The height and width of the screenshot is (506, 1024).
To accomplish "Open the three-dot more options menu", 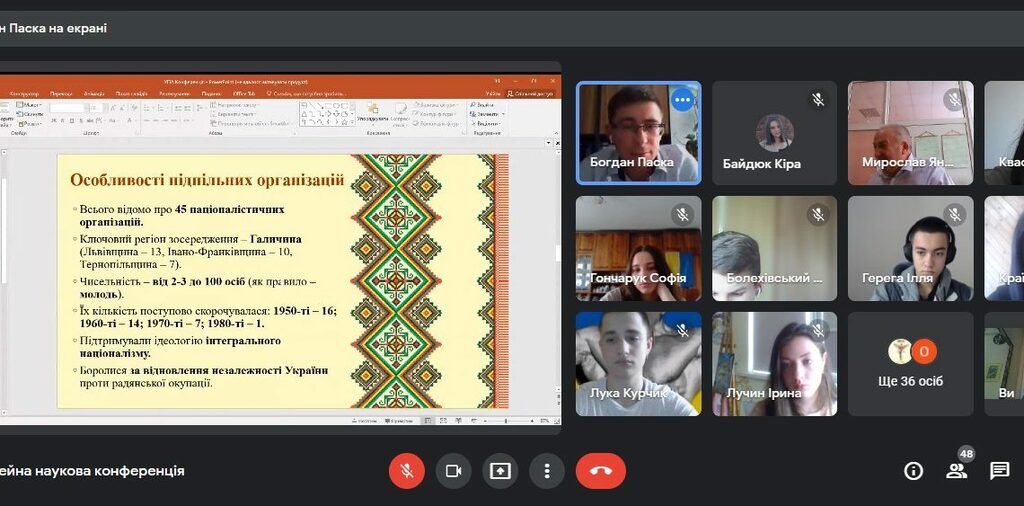I will click(547, 471).
